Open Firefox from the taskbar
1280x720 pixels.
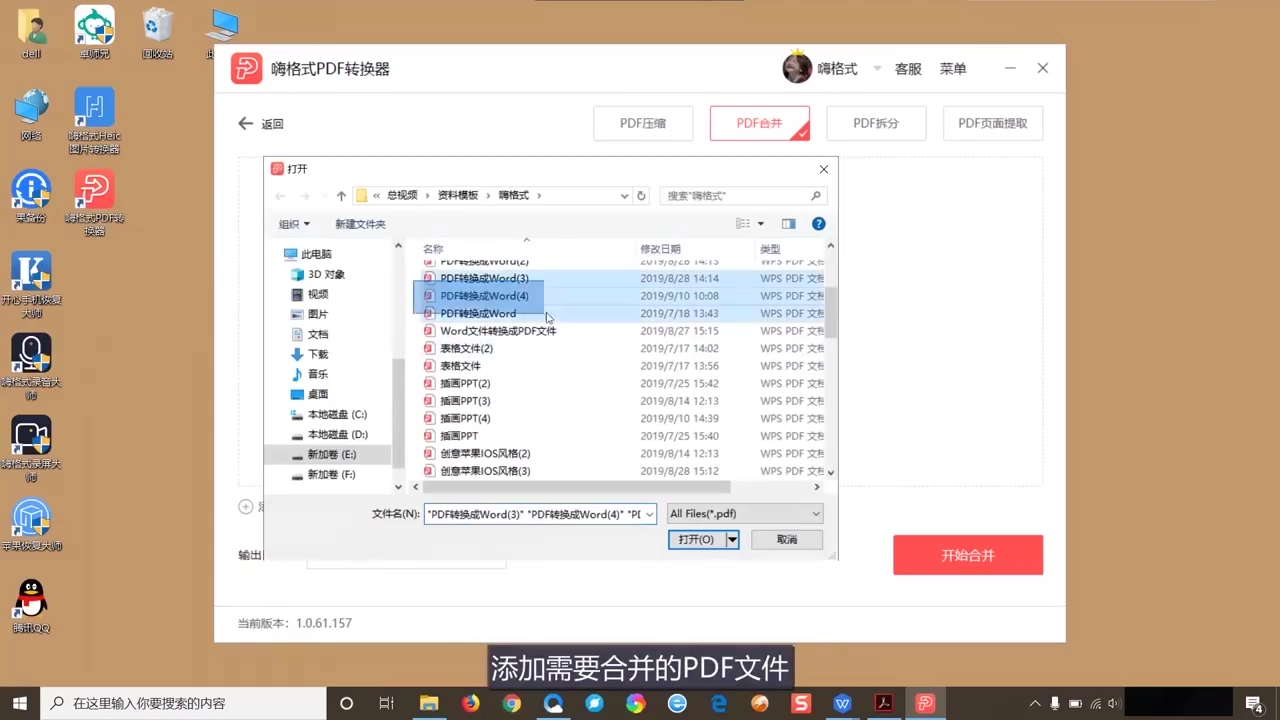coord(470,703)
